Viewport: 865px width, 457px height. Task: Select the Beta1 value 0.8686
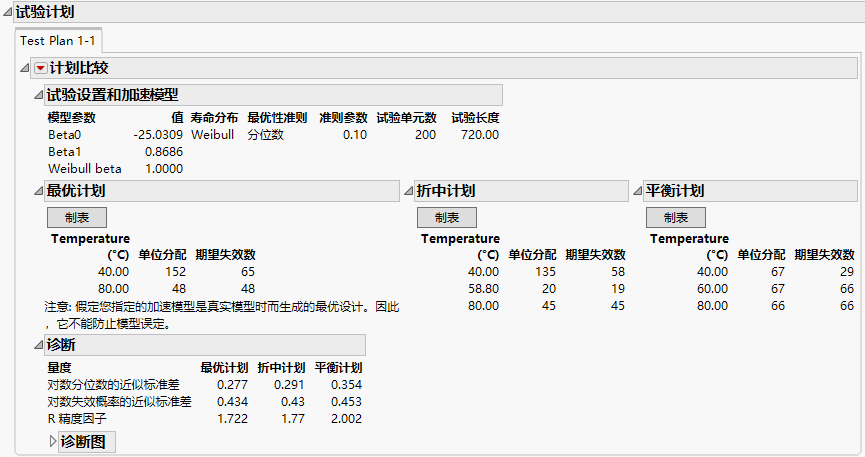[x=164, y=152]
